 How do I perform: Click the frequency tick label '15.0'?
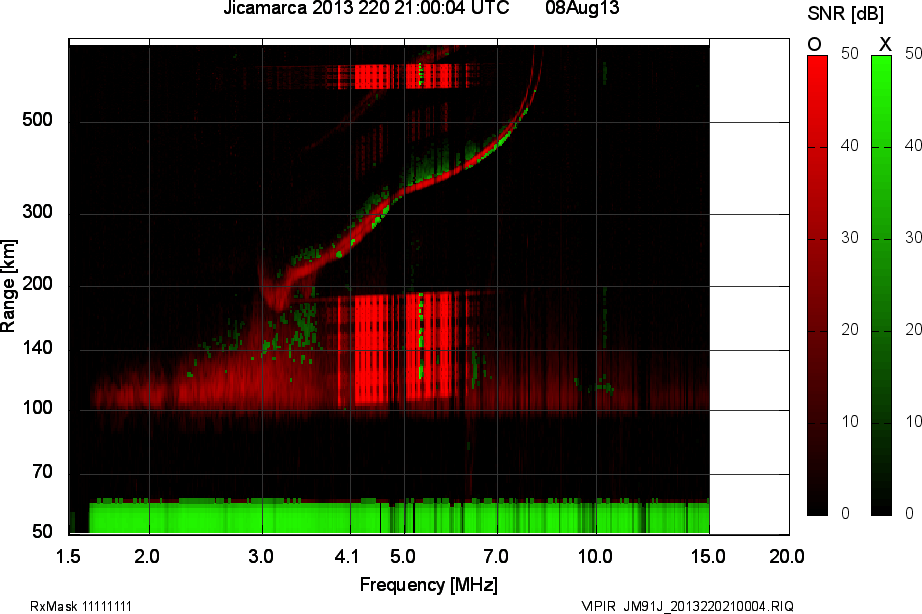click(708, 556)
